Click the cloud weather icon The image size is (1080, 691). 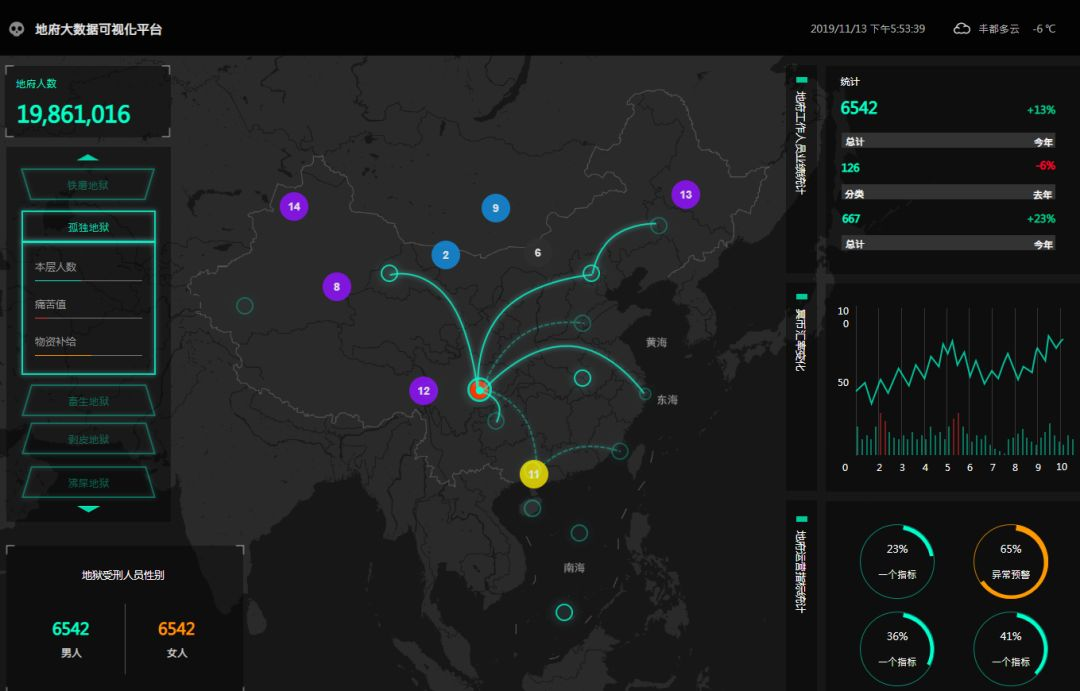tap(962, 29)
